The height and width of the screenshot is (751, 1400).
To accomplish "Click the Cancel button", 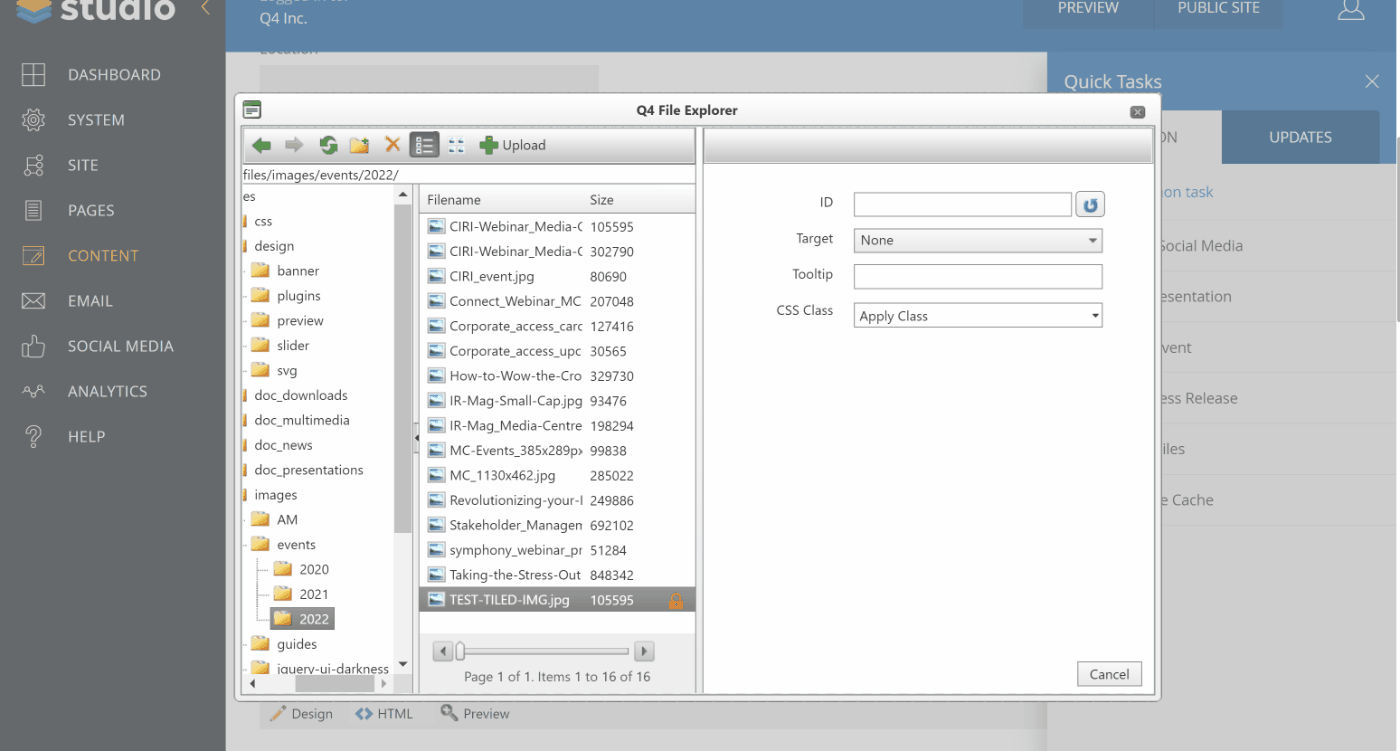I will [1109, 674].
